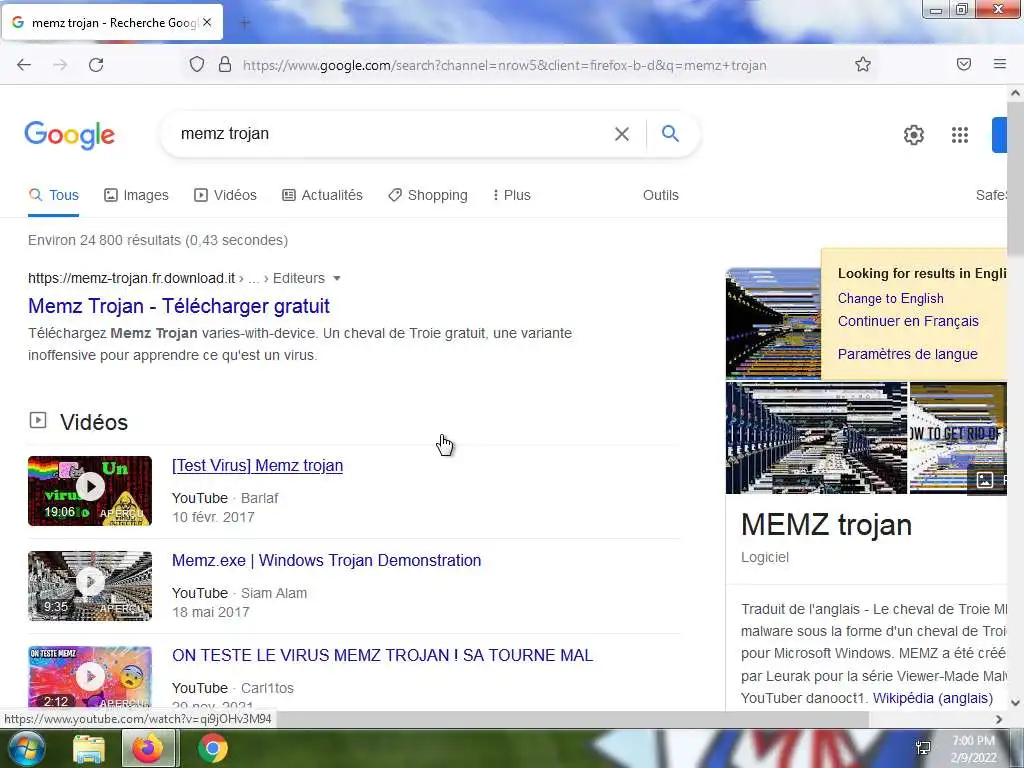Screen dimensions: 1024x768
Task: Bookmark this page with the star icon
Action: coord(863,64)
